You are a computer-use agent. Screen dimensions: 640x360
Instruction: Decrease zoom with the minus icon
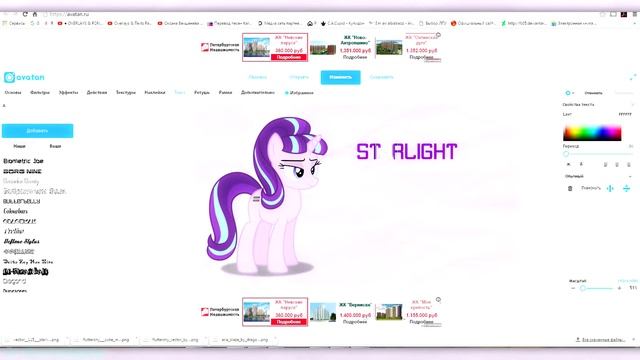[573, 288]
